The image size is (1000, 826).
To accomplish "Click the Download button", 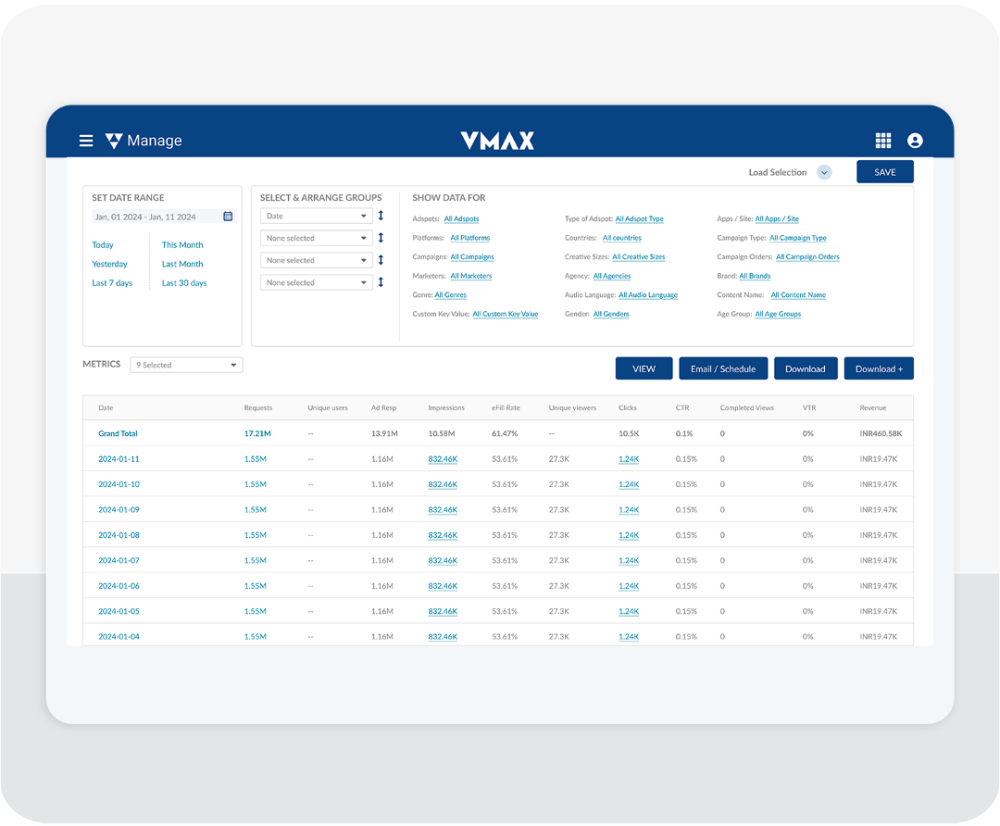I will [805, 369].
